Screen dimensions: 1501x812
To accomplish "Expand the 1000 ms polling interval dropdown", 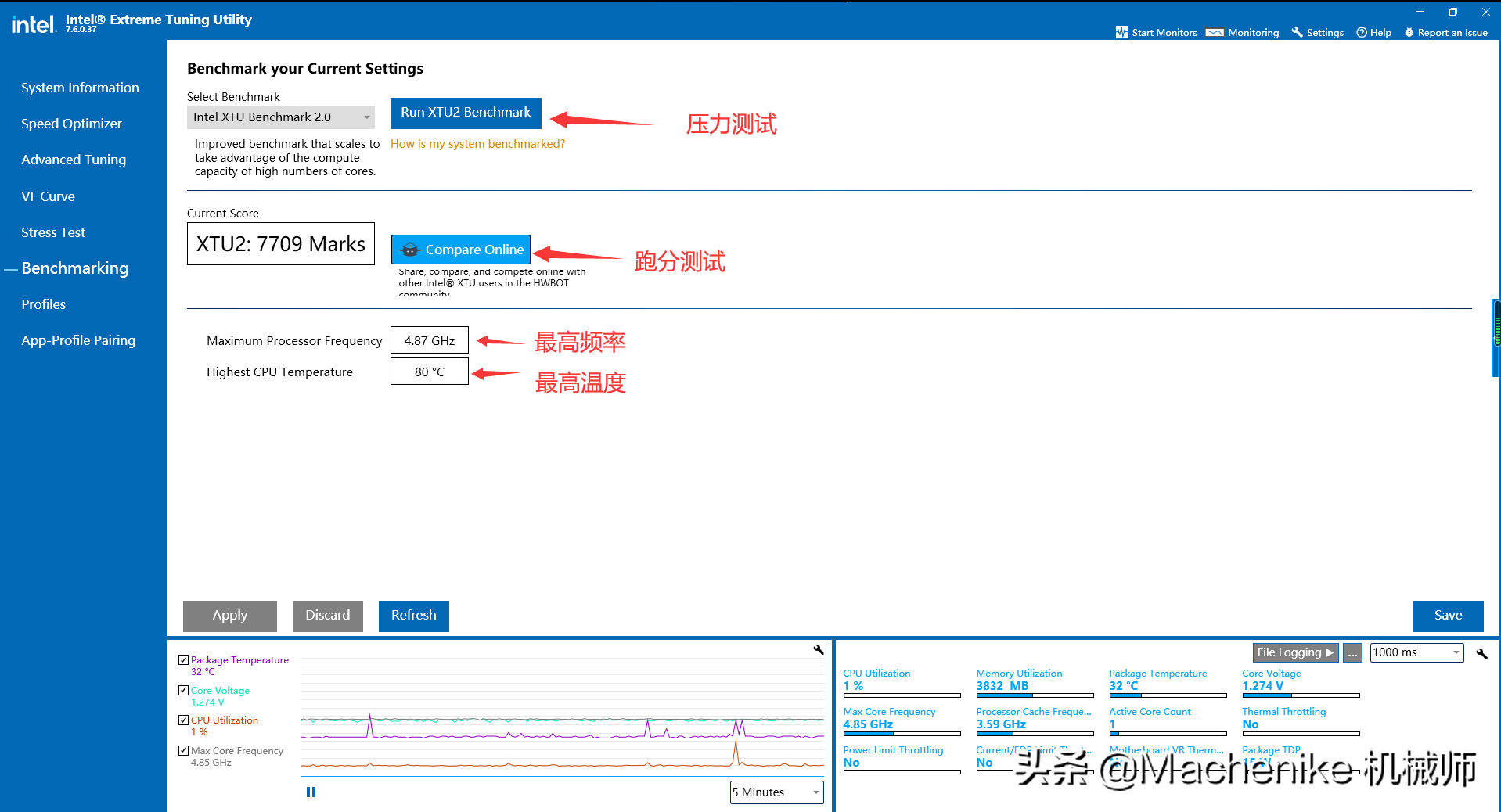I will [1416, 652].
